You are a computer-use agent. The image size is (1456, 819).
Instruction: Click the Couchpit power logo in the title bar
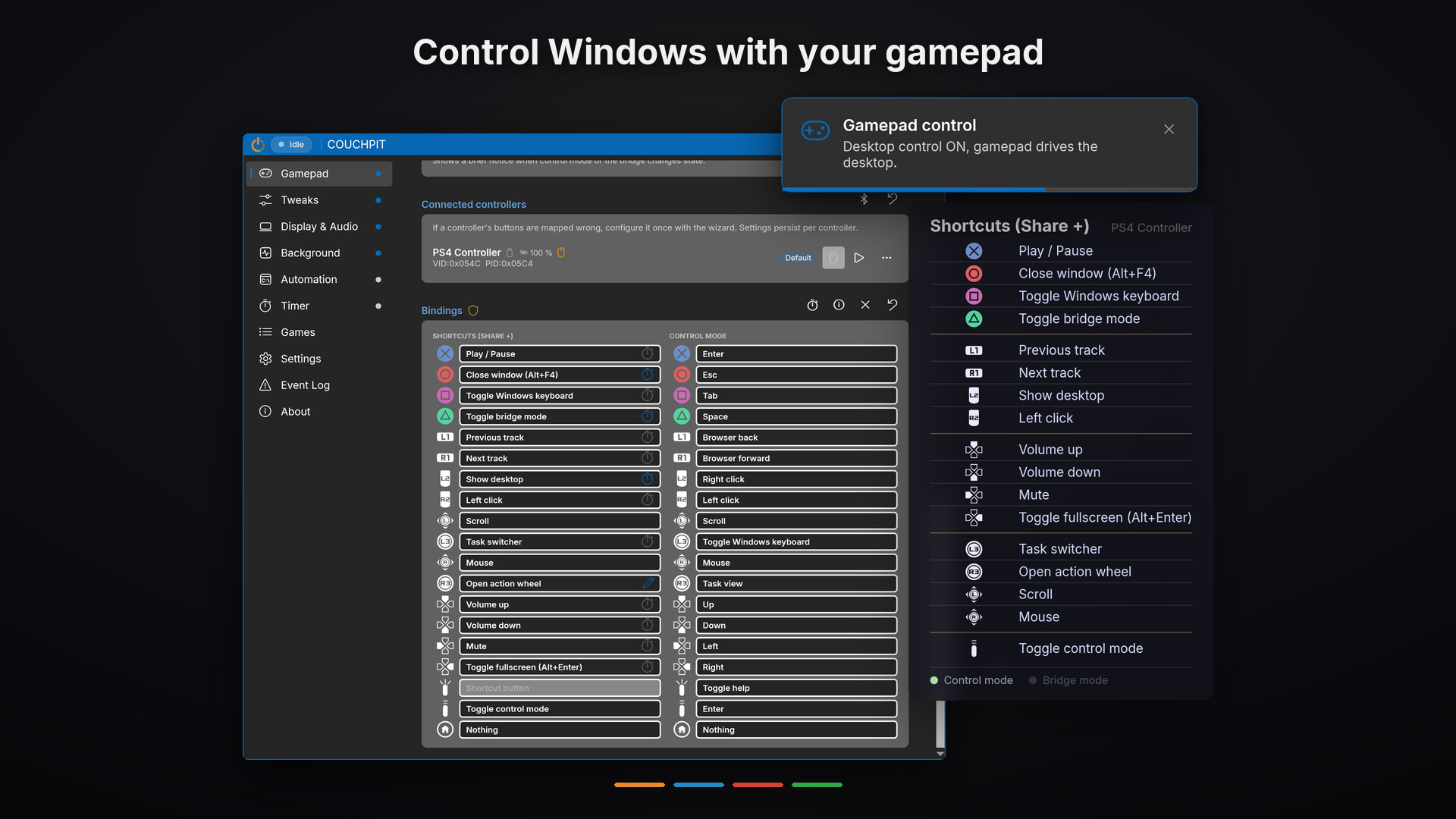click(258, 144)
